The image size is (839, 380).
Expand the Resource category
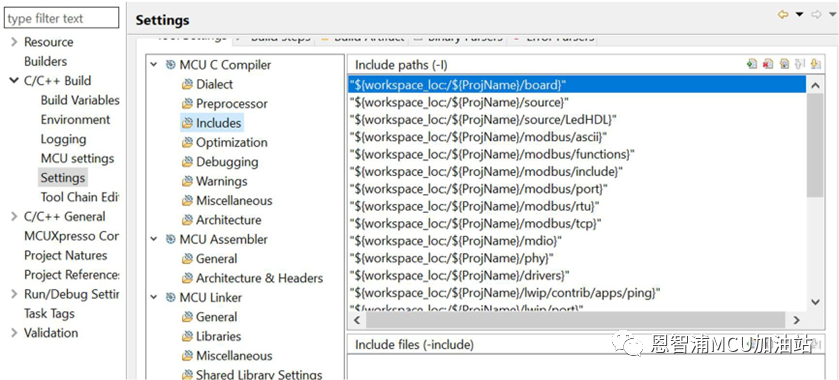click(14, 42)
